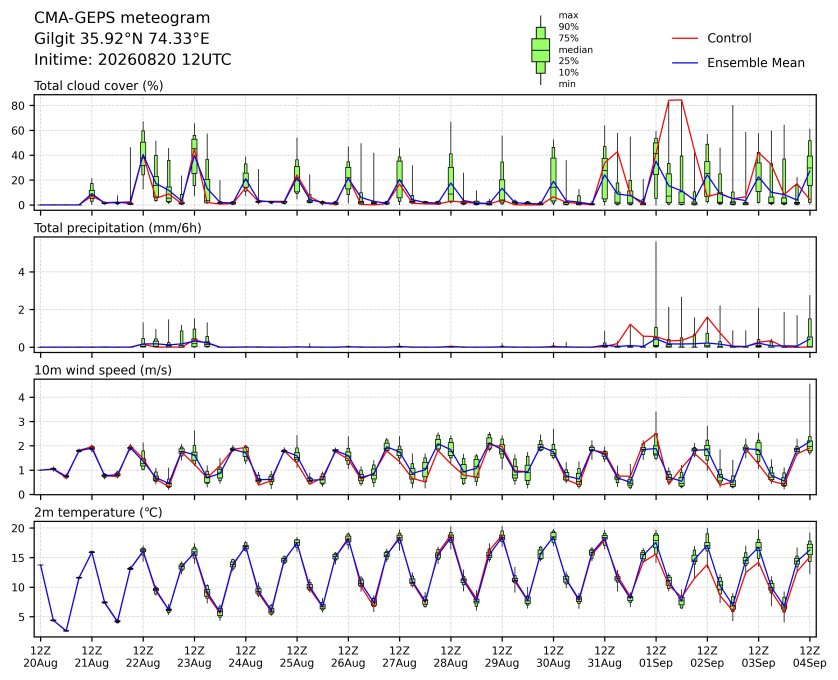838x680 pixels.
Task: Click the blue Ensemble Mean legend line
Action: coord(685,63)
